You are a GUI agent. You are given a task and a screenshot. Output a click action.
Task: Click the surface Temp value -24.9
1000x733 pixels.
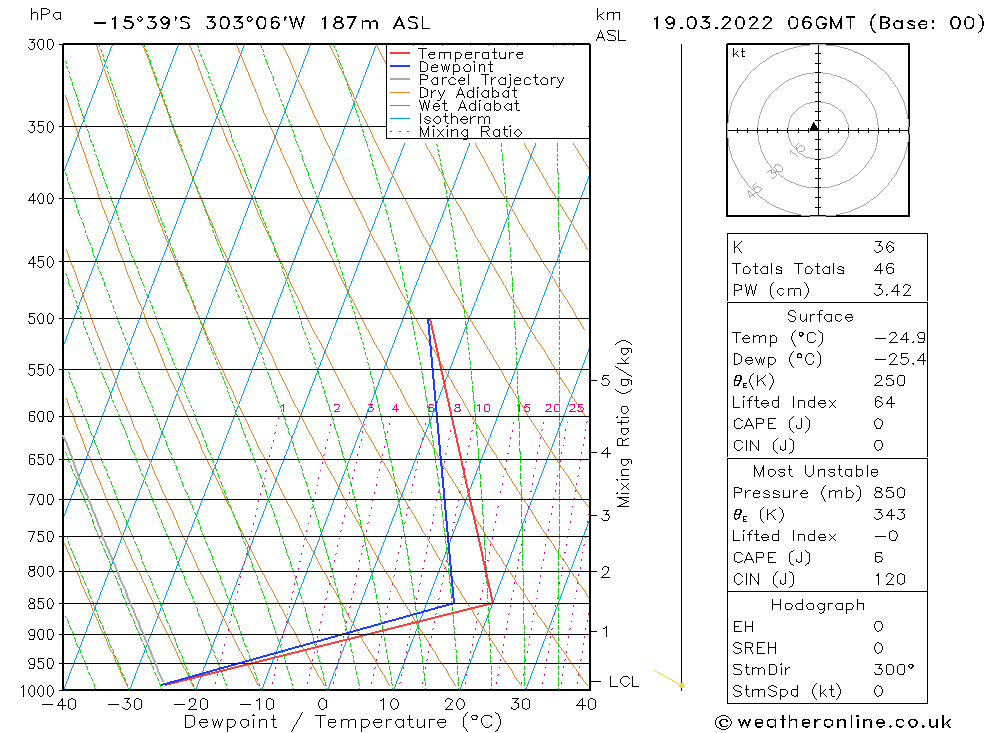coord(900,338)
